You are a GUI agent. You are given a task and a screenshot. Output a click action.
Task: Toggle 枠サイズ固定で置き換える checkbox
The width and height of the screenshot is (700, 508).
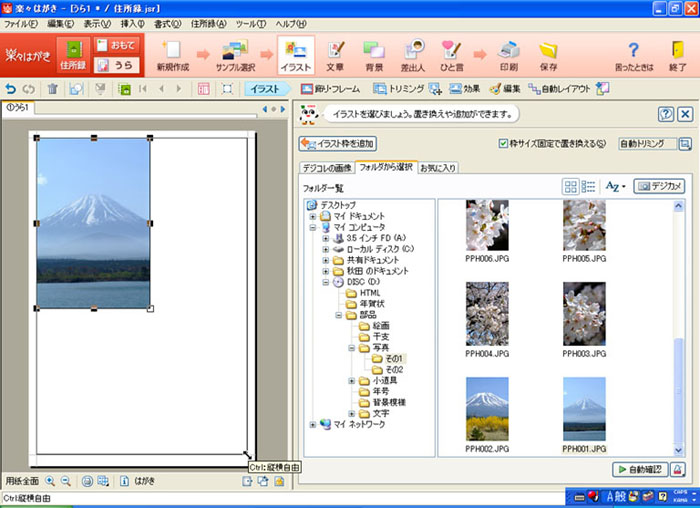tap(503, 143)
